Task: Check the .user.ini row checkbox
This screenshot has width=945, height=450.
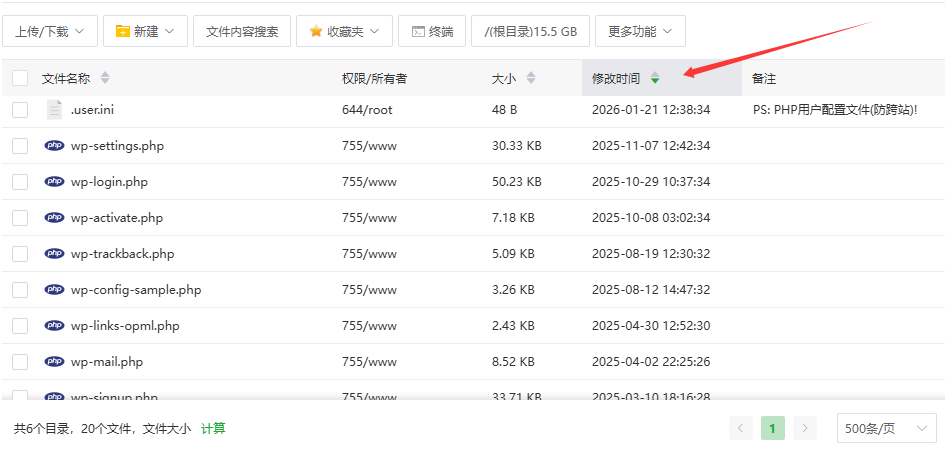Action: click(x=20, y=110)
